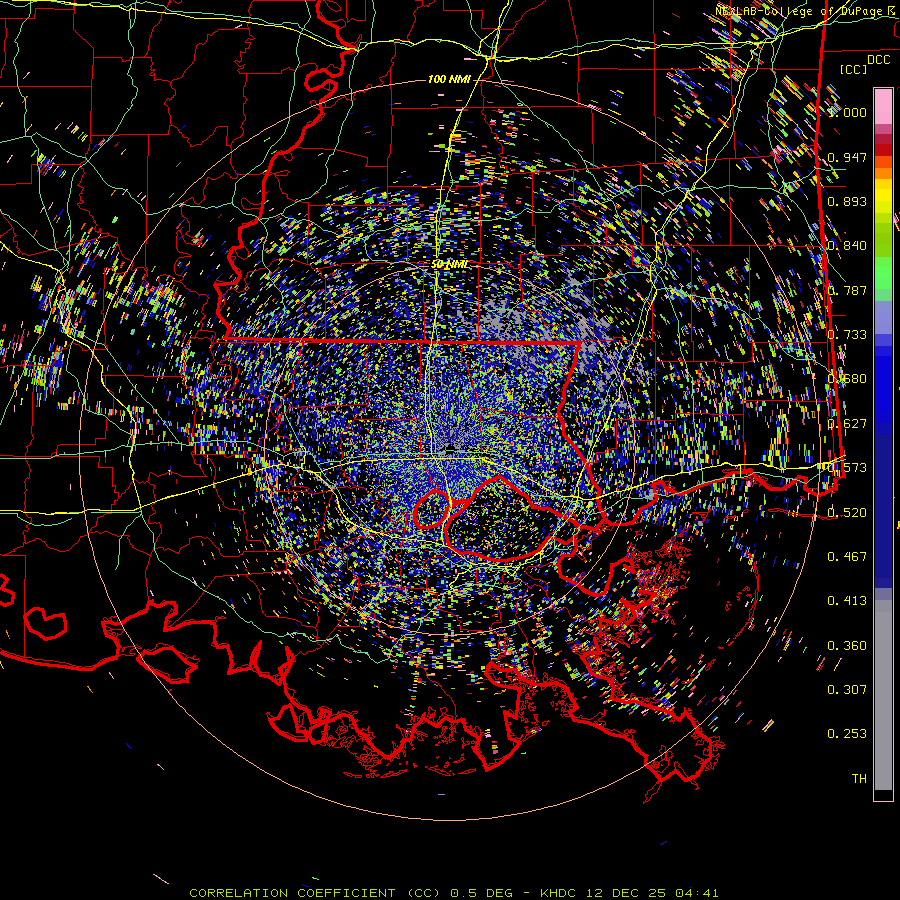The image size is (900, 900).
Task: Select the 0.253 scale label
Action: coord(847,734)
